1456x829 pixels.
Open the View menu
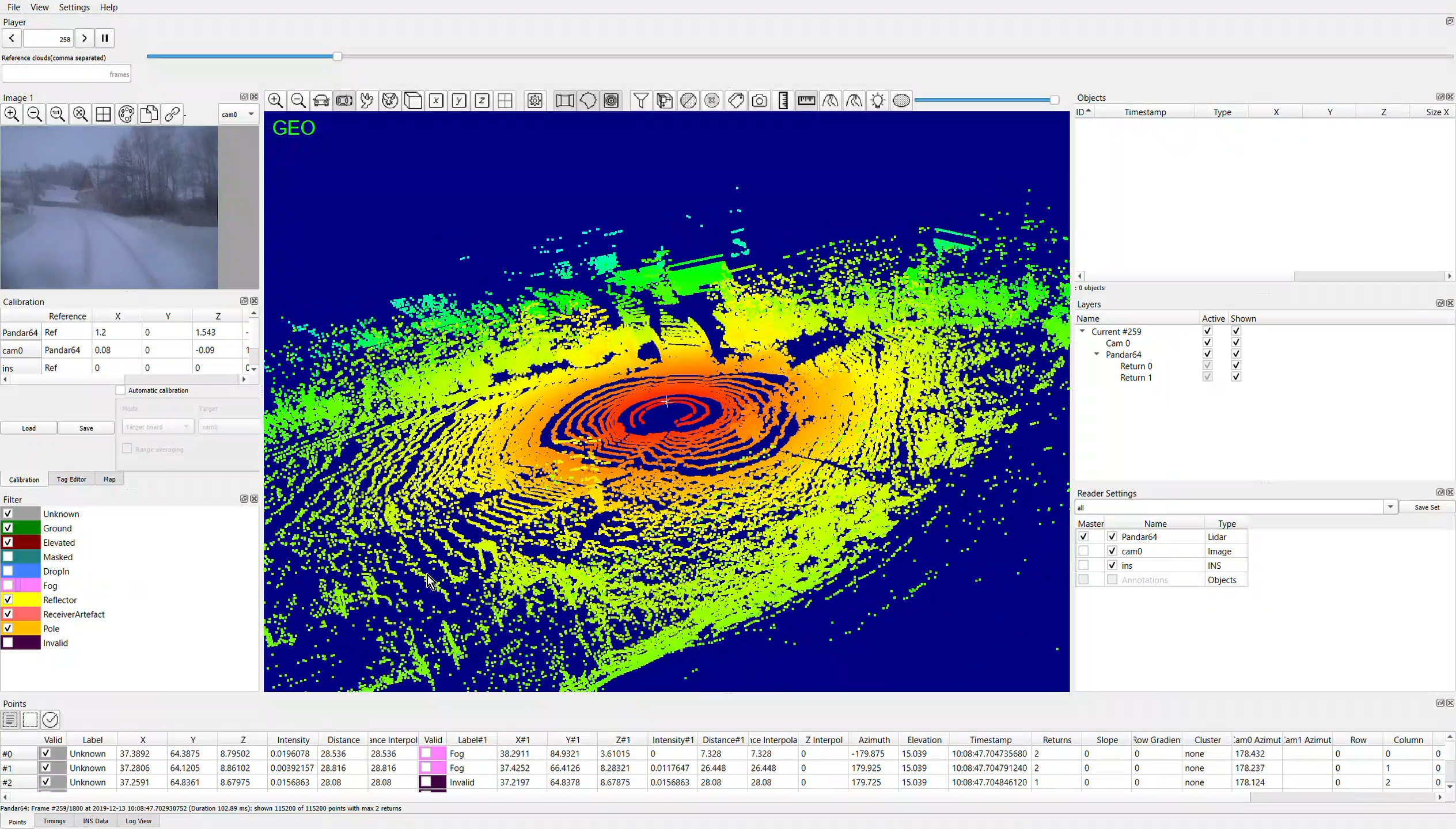click(40, 7)
